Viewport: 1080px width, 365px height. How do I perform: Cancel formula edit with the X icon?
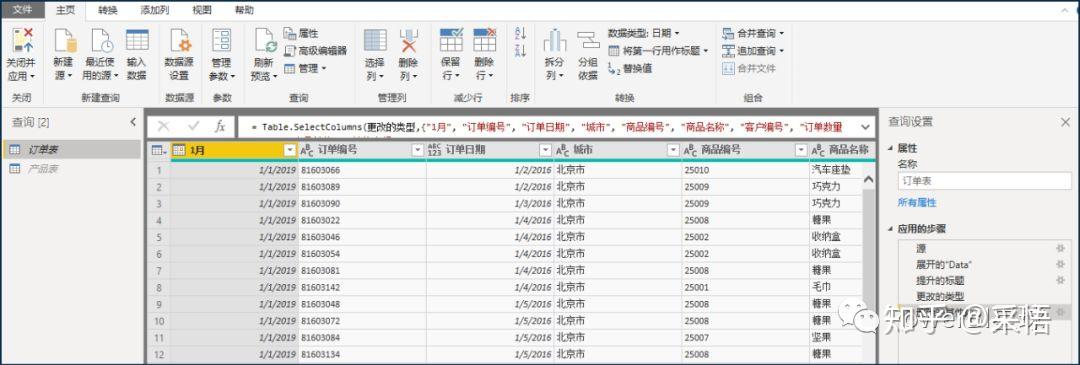(163, 126)
